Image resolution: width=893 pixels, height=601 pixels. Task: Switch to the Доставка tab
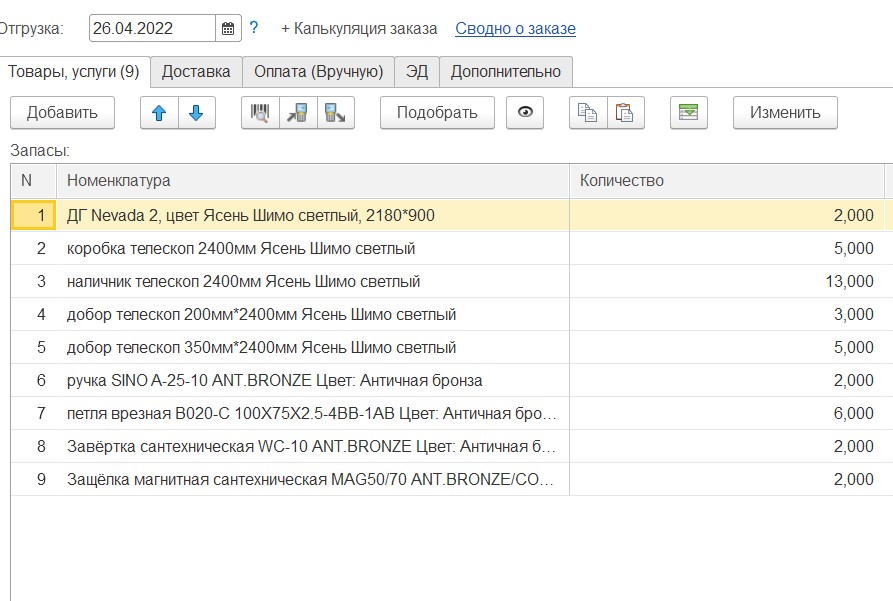coord(196,71)
